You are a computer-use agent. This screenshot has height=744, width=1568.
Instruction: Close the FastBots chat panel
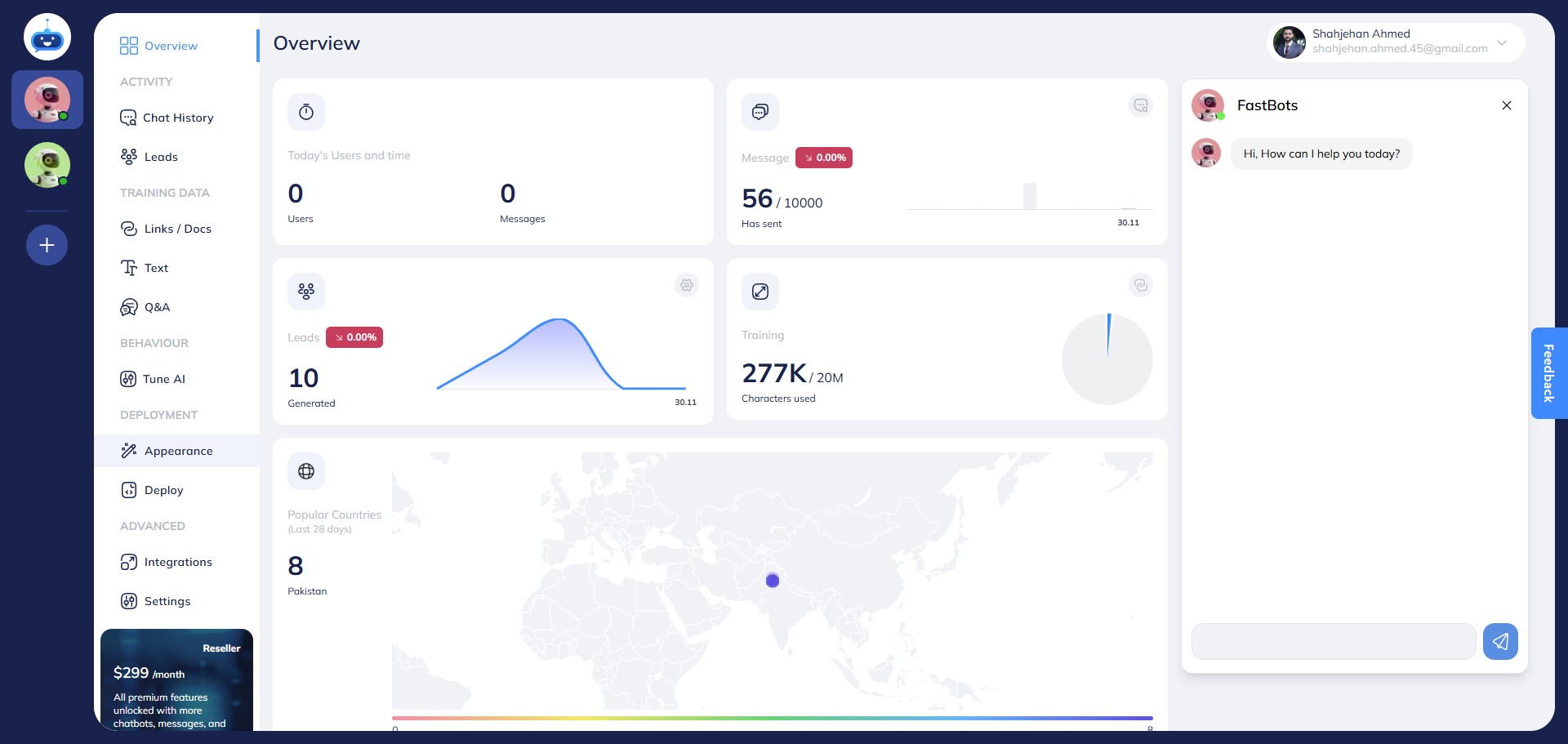[x=1506, y=105]
